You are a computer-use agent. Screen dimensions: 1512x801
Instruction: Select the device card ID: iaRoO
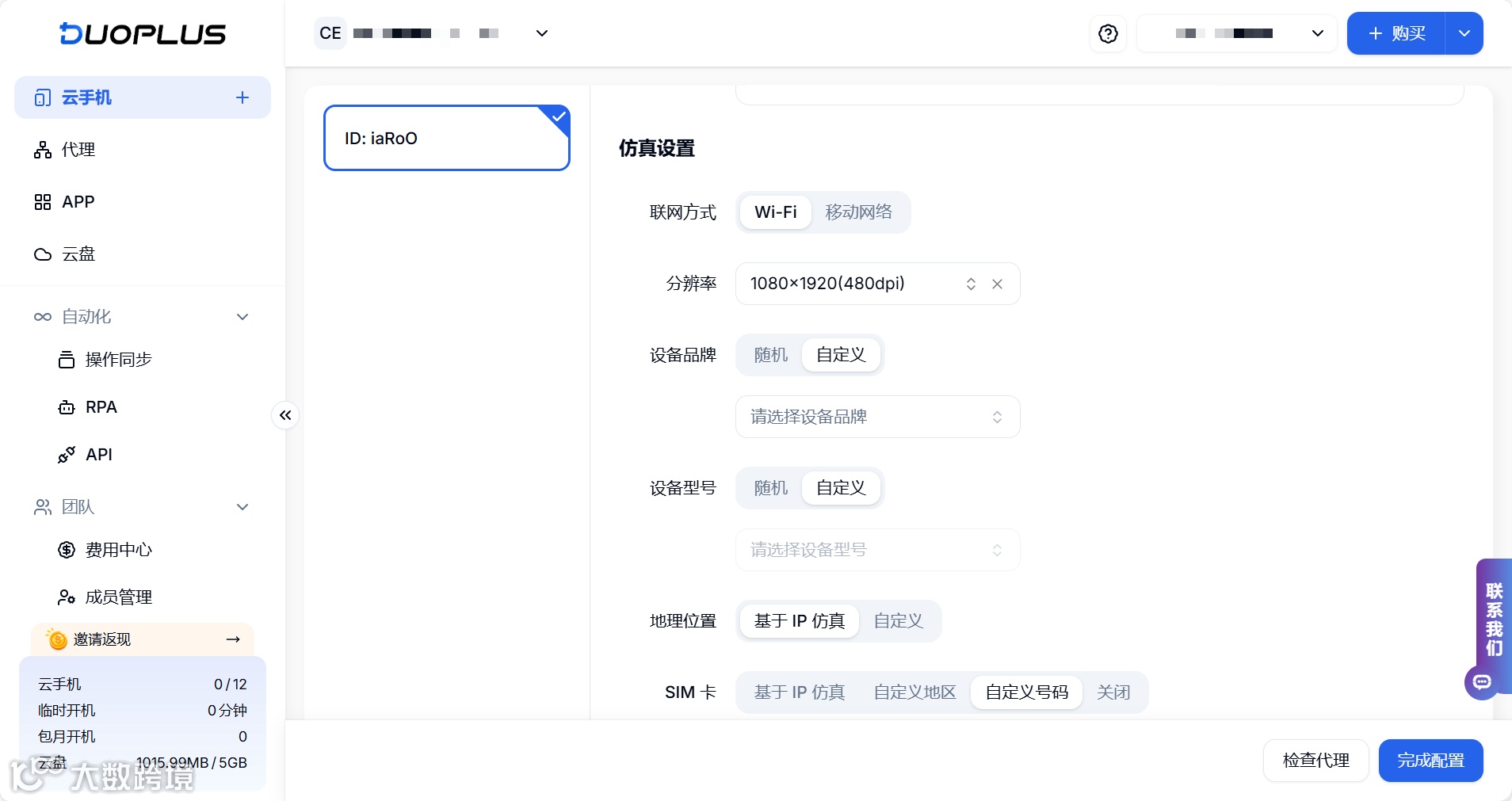(447, 138)
